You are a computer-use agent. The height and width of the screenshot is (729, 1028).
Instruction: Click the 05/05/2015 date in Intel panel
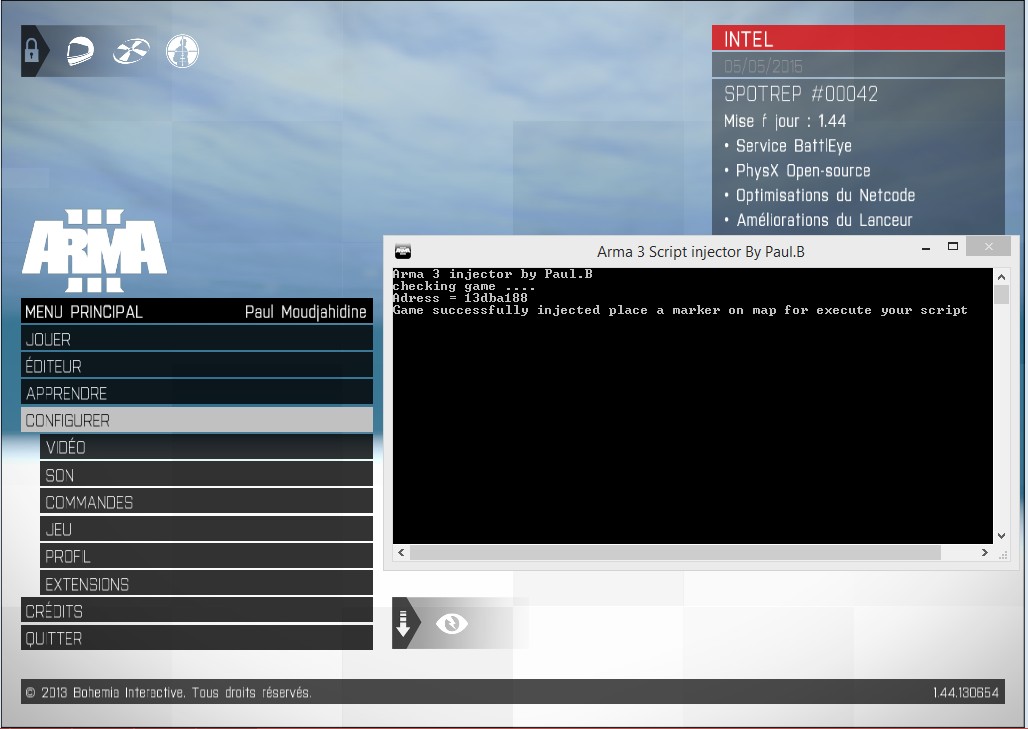(x=763, y=66)
